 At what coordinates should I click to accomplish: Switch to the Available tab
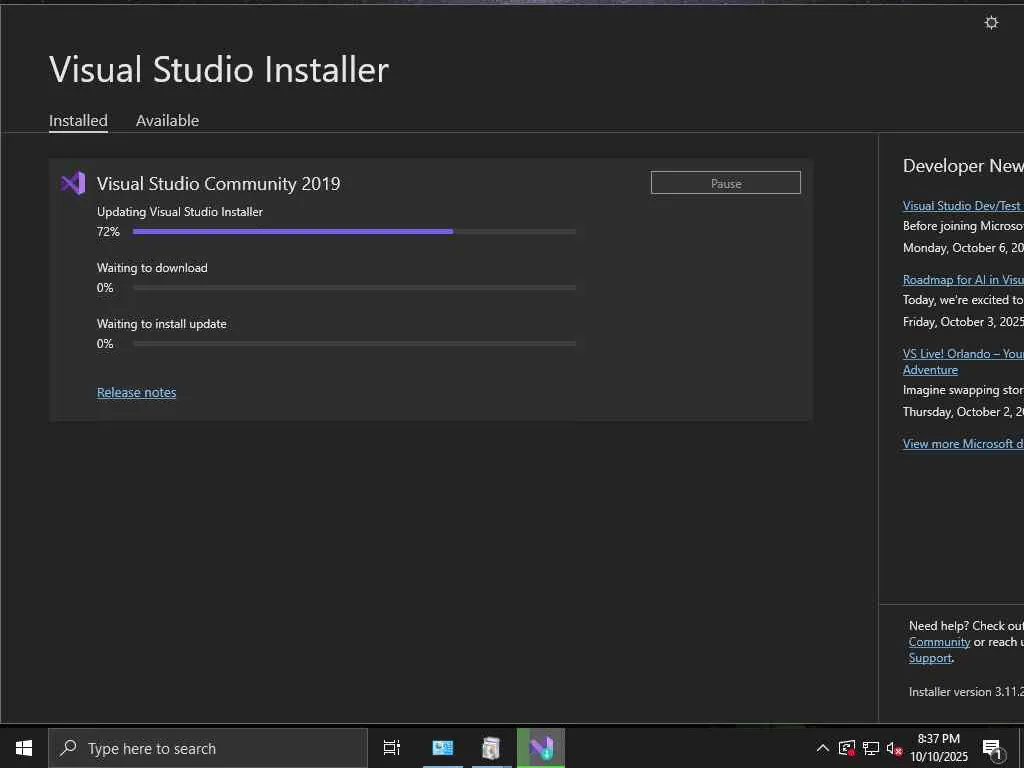167,121
